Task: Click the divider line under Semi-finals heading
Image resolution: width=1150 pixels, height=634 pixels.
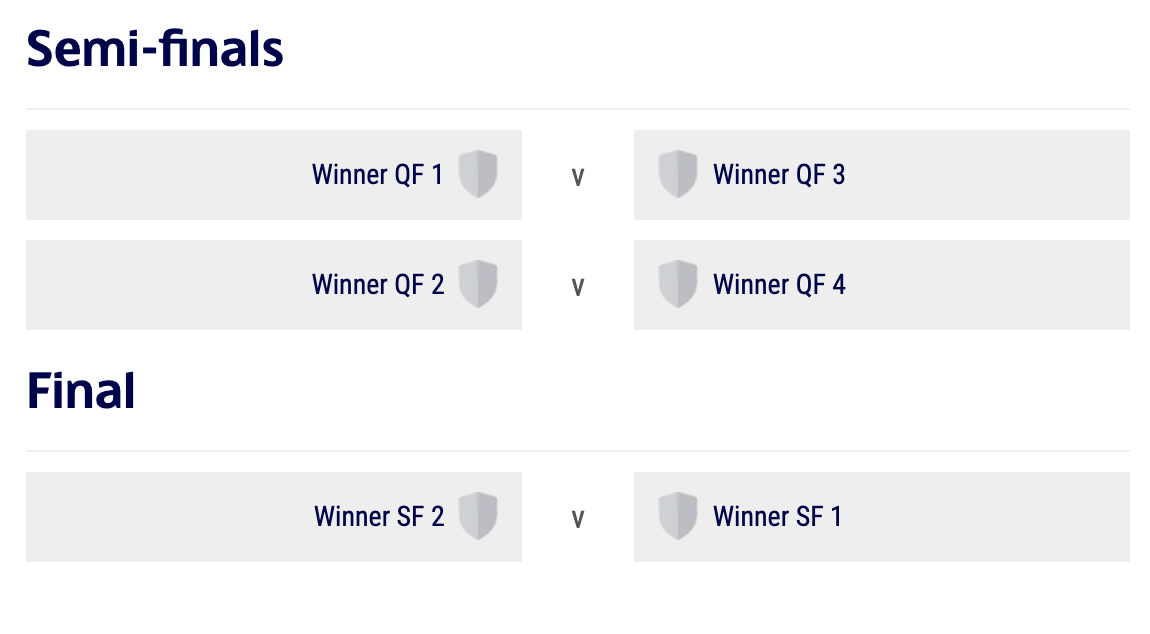Action: (x=577, y=109)
